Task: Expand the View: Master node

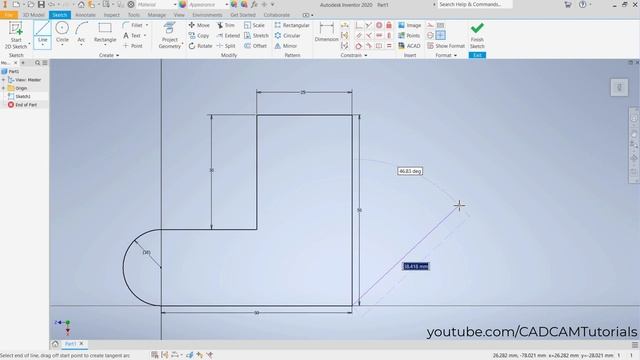Action: click(4, 80)
